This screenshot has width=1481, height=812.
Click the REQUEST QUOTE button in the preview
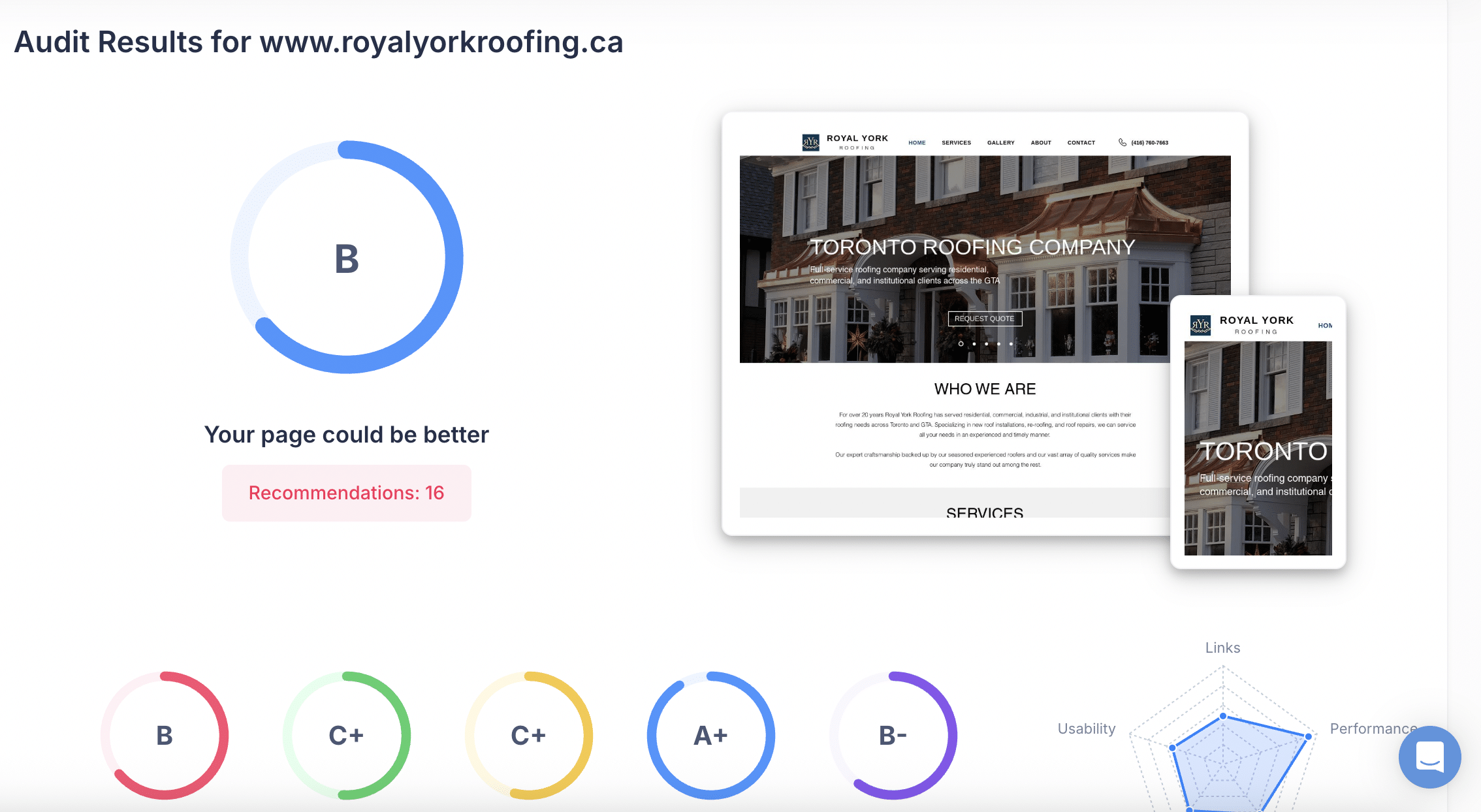(x=985, y=319)
